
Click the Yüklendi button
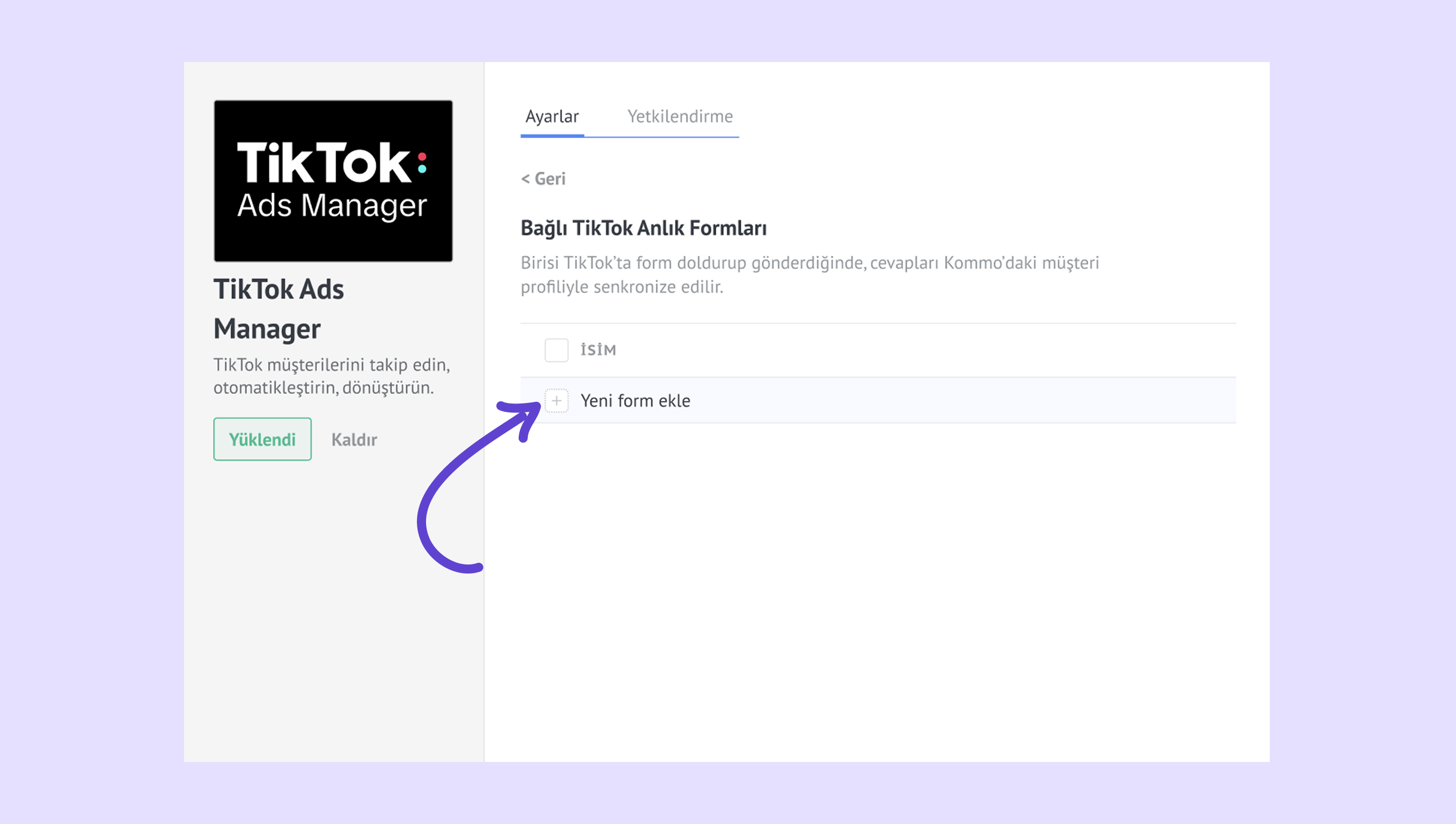tap(262, 439)
